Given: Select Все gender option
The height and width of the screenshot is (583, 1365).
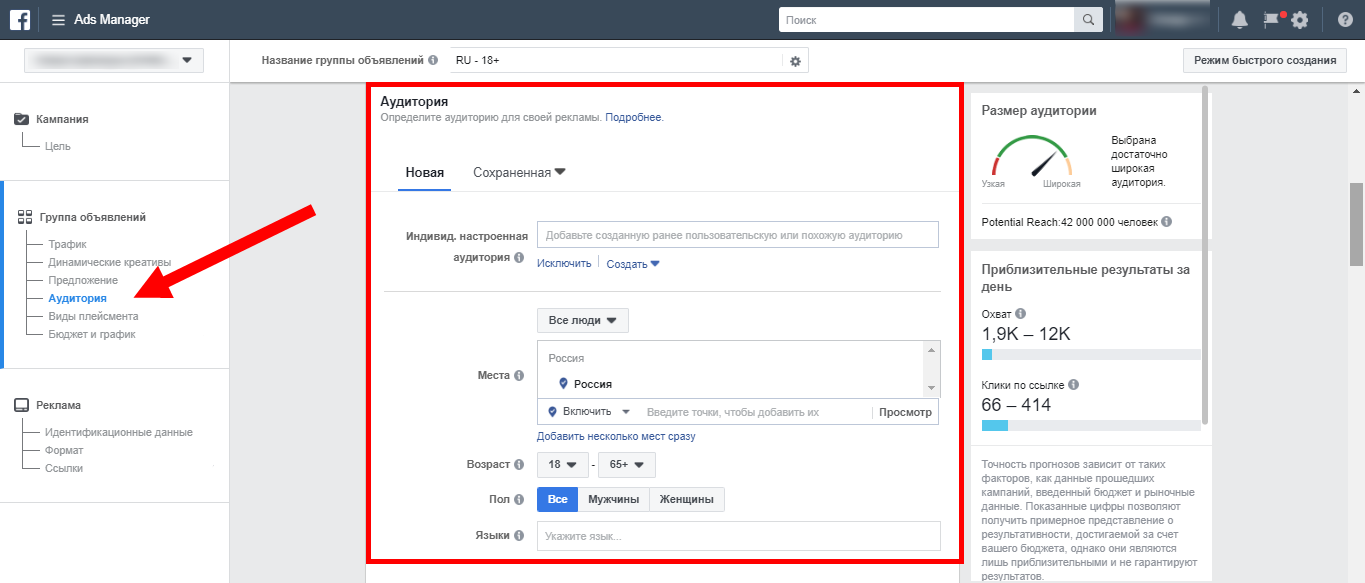Looking at the screenshot, I should point(557,499).
